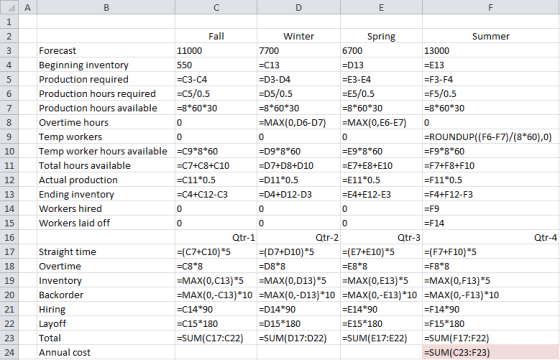This screenshot has width=560, height=360.
Task: Click the ROUNDUP formula cell
Action: 491,137
